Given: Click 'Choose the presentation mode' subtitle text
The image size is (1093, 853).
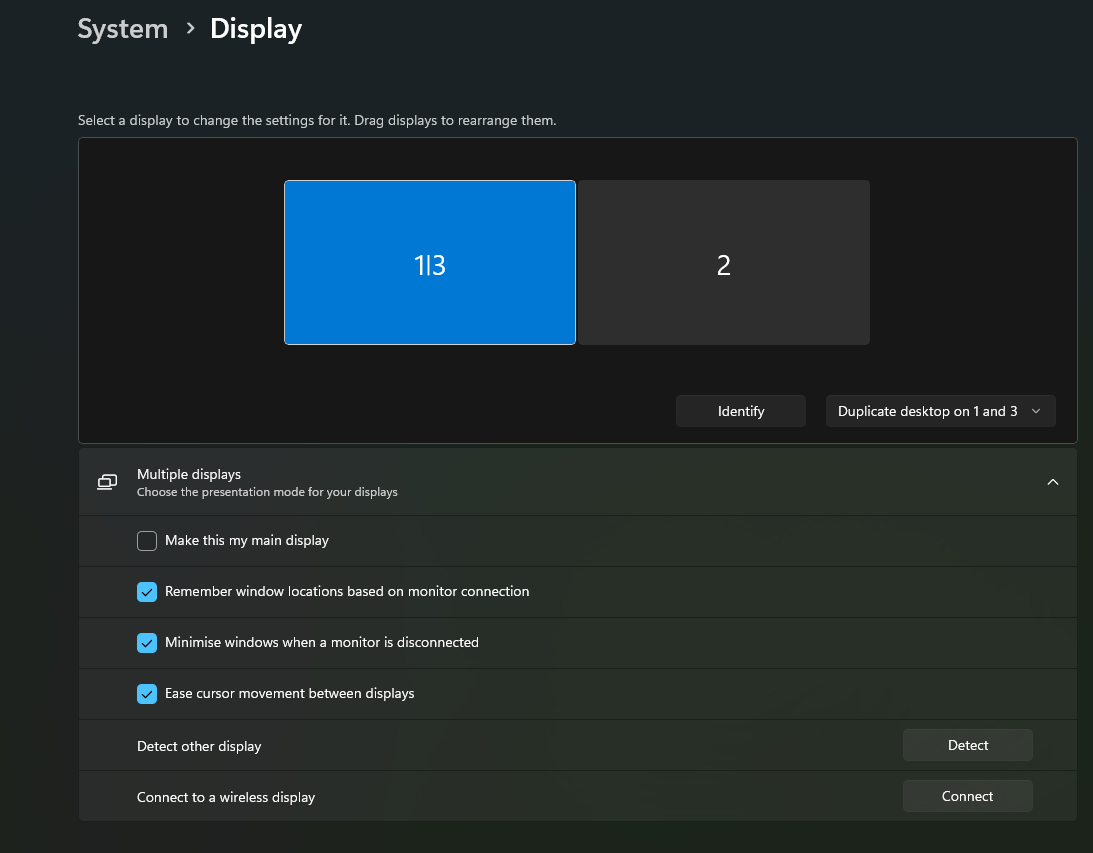Looking at the screenshot, I should pos(267,492).
